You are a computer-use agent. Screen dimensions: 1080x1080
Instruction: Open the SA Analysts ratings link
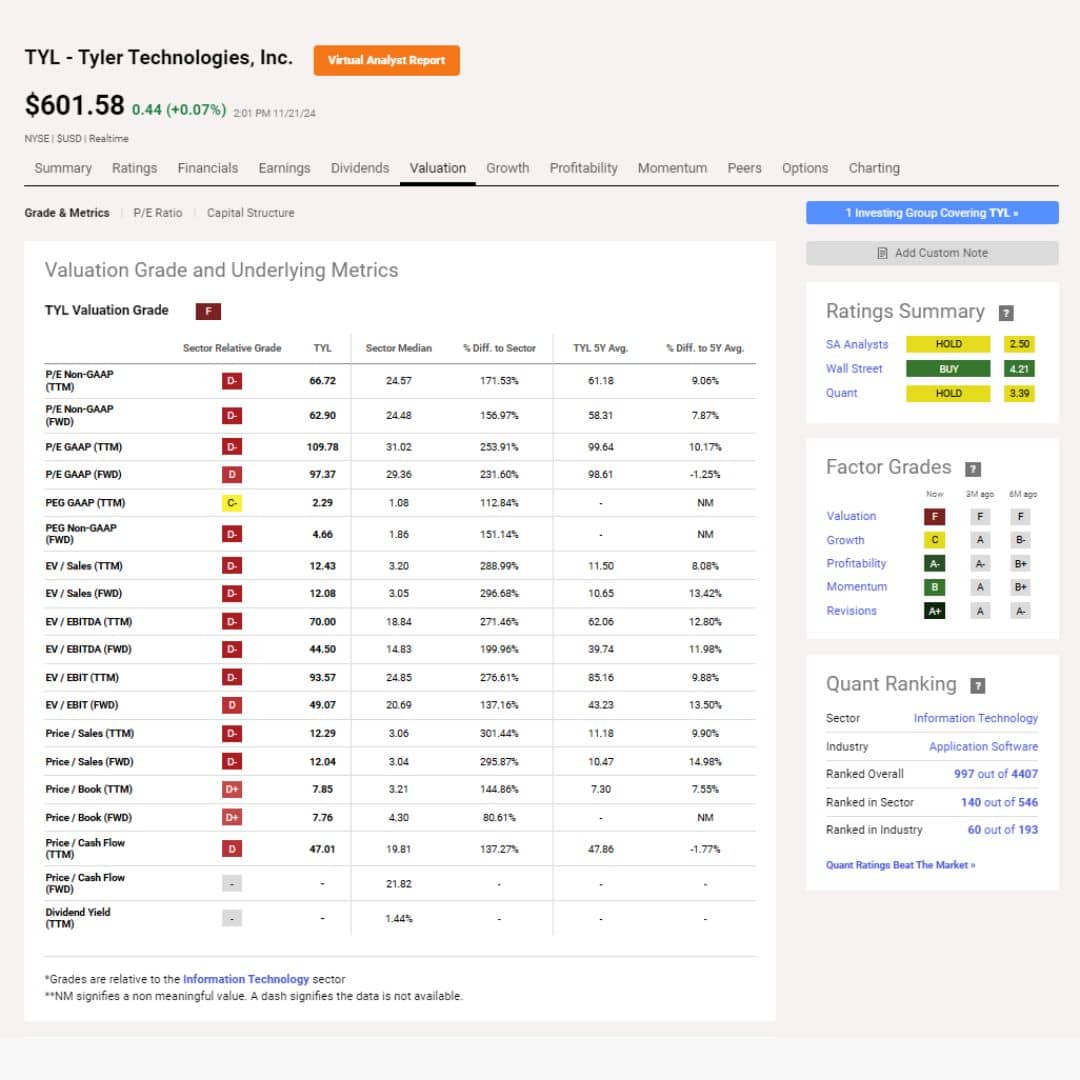(857, 344)
